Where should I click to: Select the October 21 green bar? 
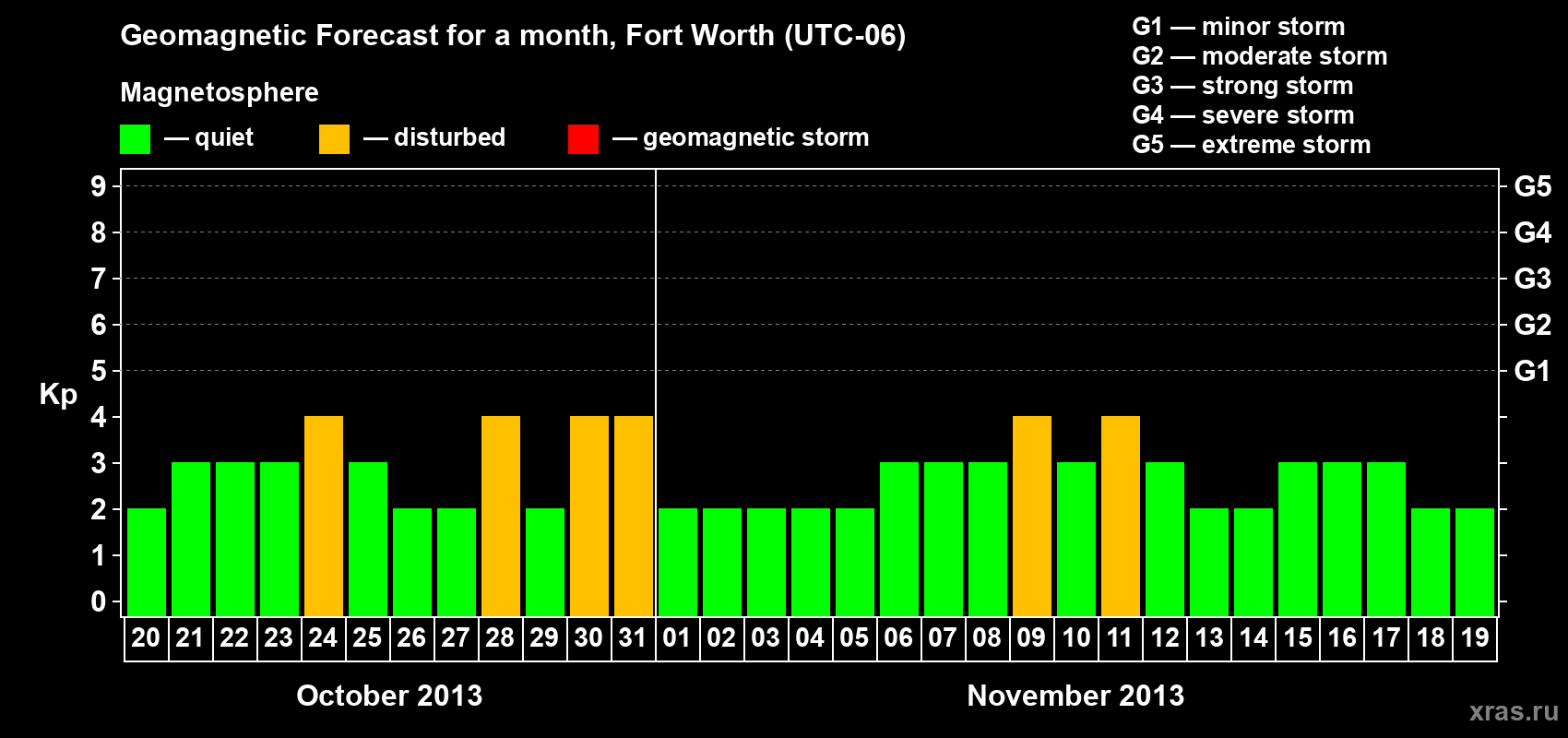191,539
